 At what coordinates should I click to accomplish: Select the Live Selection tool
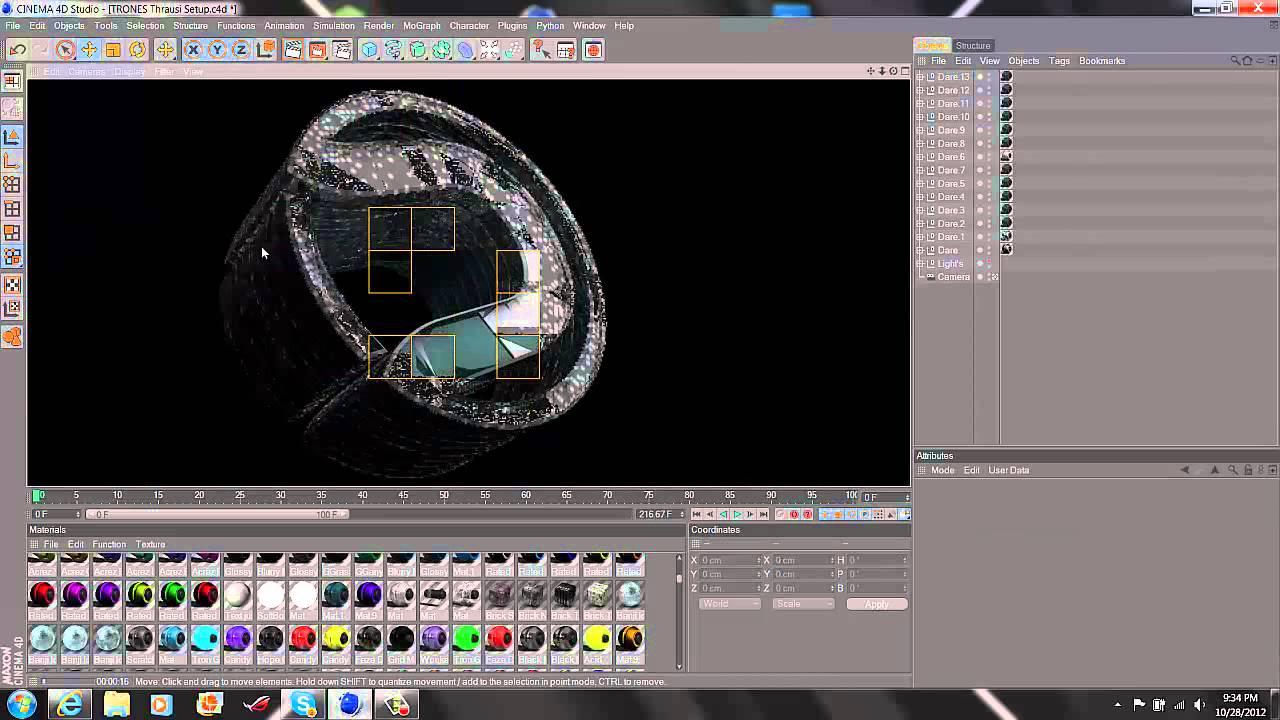[x=65, y=50]
